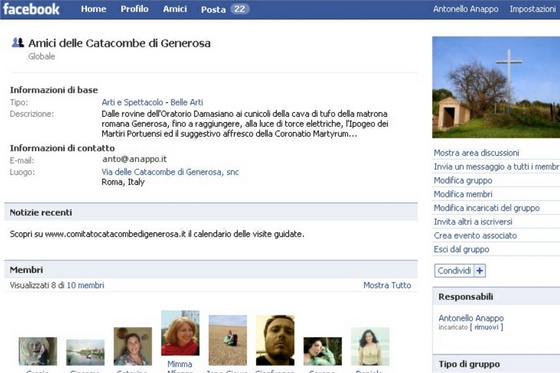This screenshot has width=560, height=373.
Task: Open the photo of the woman on the beach
Action: [370, 346]
